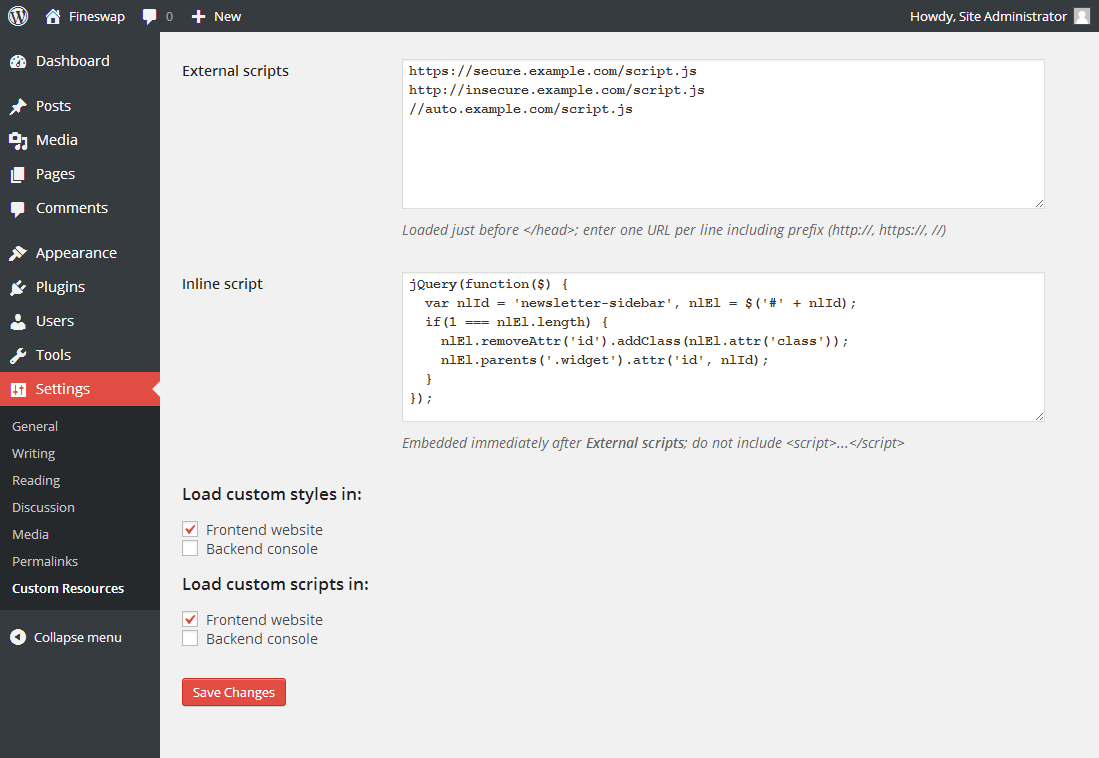Click the Tools wrench icon
The height and width of the screenshot is (758, 1099).
point(18,356)
